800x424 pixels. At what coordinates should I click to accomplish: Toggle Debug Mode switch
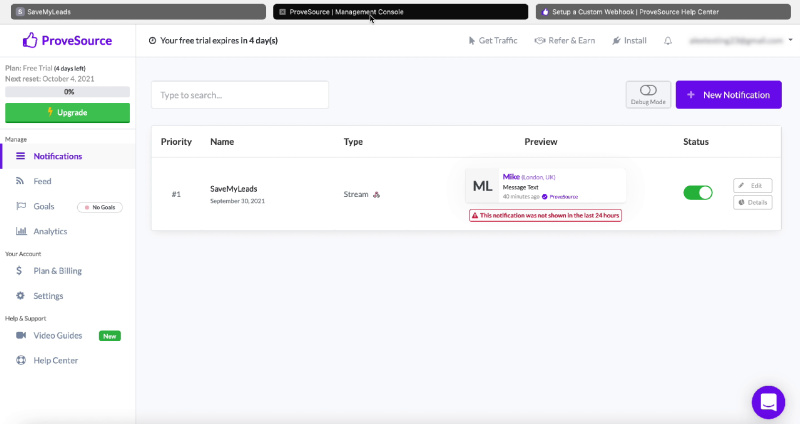pos(648,90)
